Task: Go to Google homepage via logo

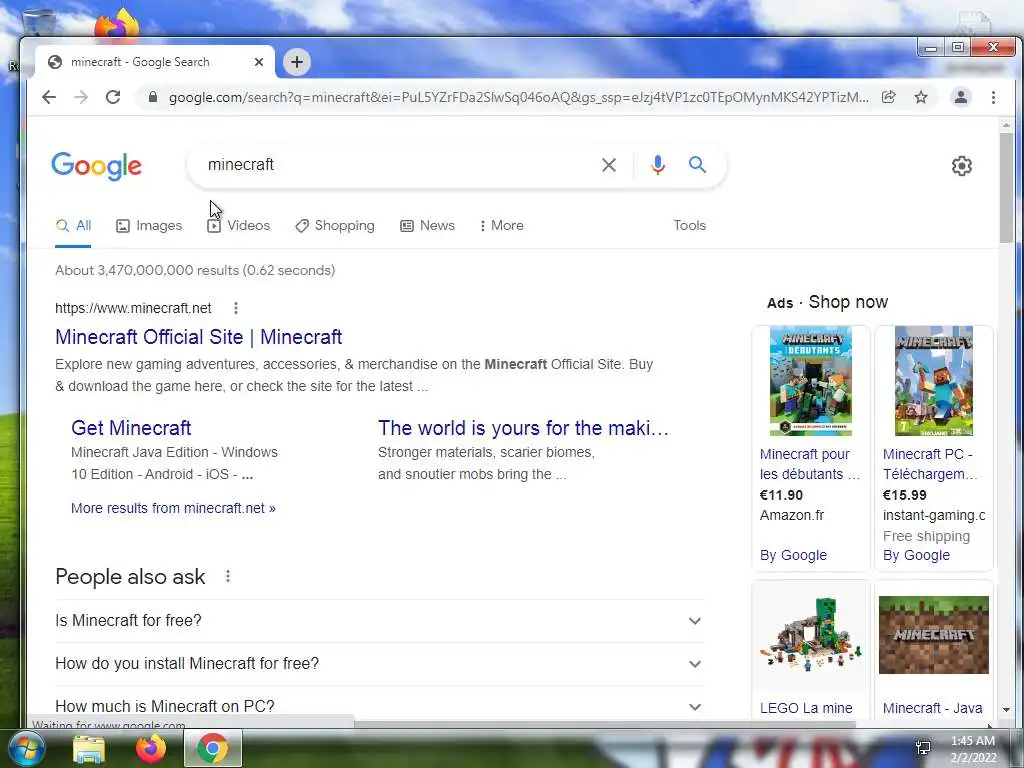Action: pos(97,166)
